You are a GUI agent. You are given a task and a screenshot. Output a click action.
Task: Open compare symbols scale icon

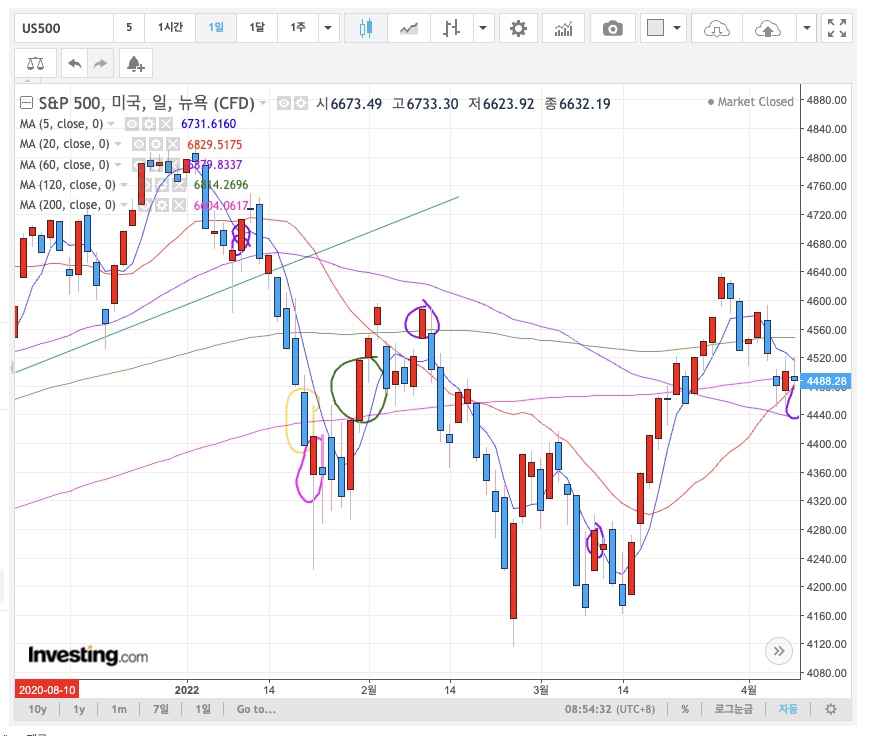click(x=36, y=64)
